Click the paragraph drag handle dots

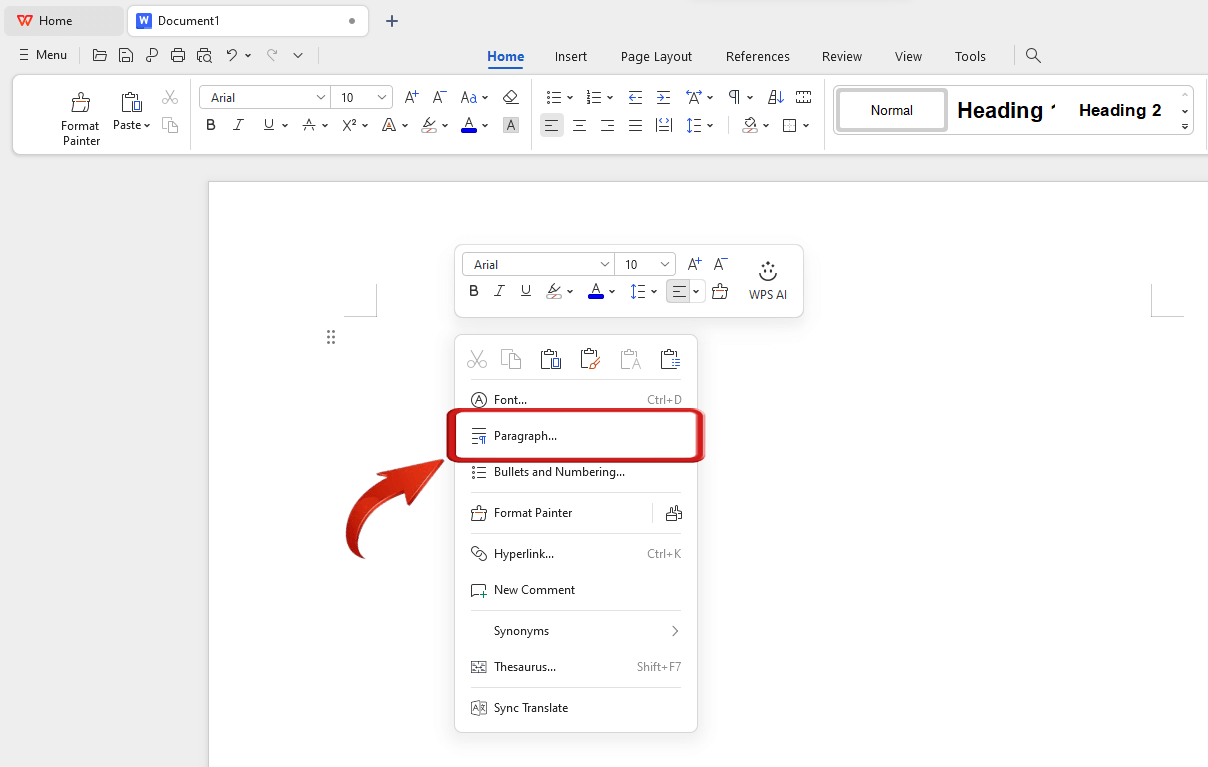[x=331, y=337]
